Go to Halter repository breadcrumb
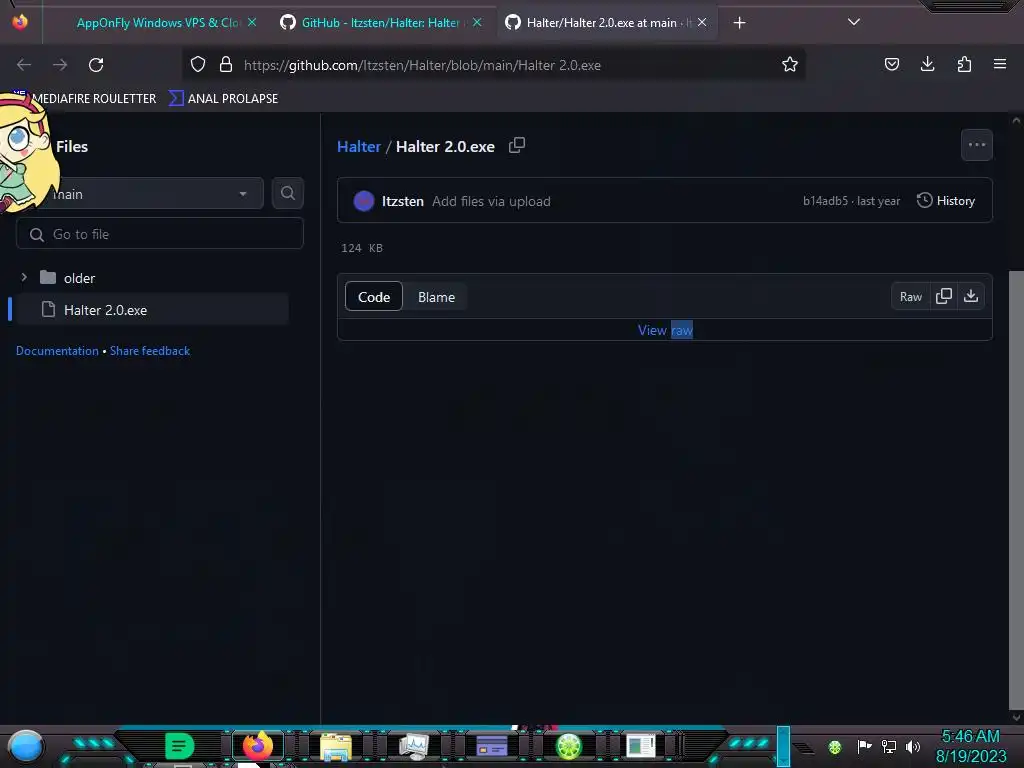The image size is (1024, 768). [359, 146]
